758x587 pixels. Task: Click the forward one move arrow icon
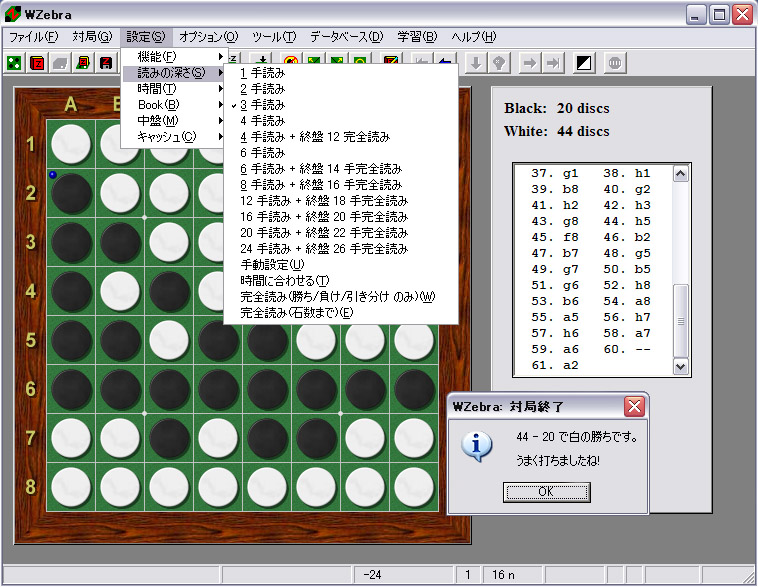530,63
